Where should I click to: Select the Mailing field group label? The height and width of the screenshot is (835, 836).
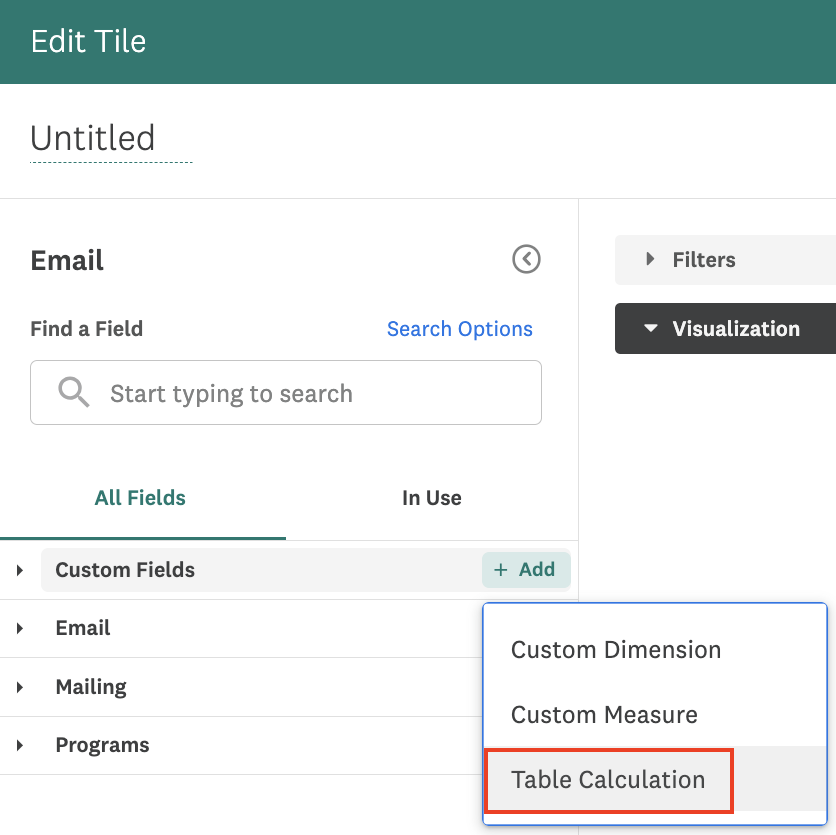point(91,687)
